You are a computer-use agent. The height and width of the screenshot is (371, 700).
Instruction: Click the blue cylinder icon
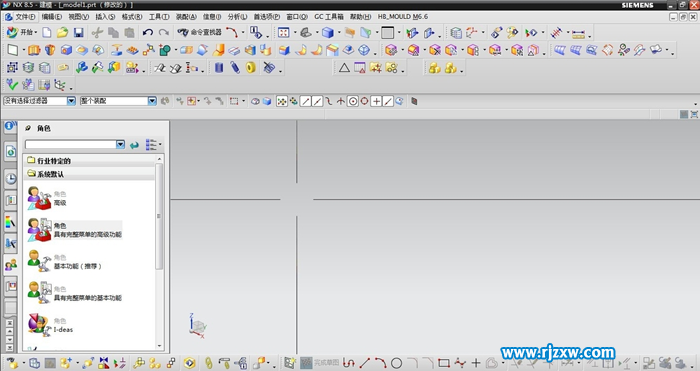click(219, 67)
